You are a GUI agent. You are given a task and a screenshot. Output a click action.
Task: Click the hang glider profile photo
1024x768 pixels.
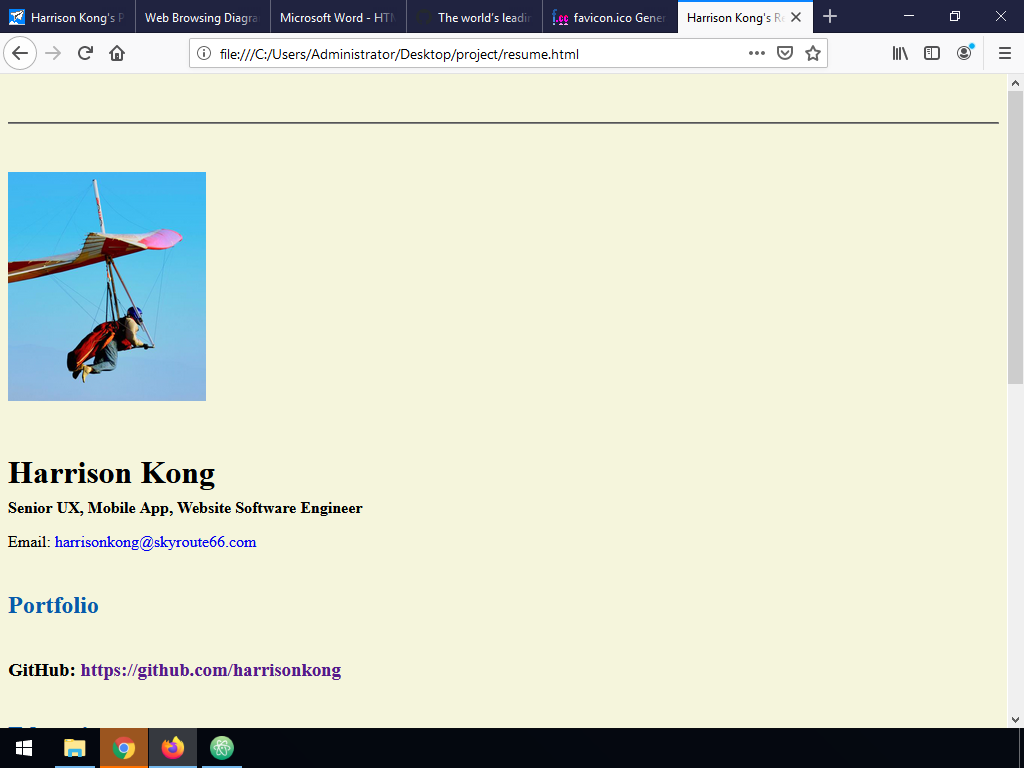point(107,286)
